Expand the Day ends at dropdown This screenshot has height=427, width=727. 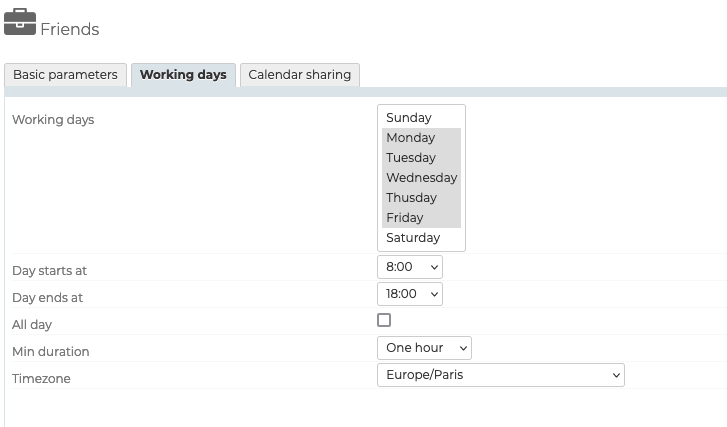click(410, 294)
